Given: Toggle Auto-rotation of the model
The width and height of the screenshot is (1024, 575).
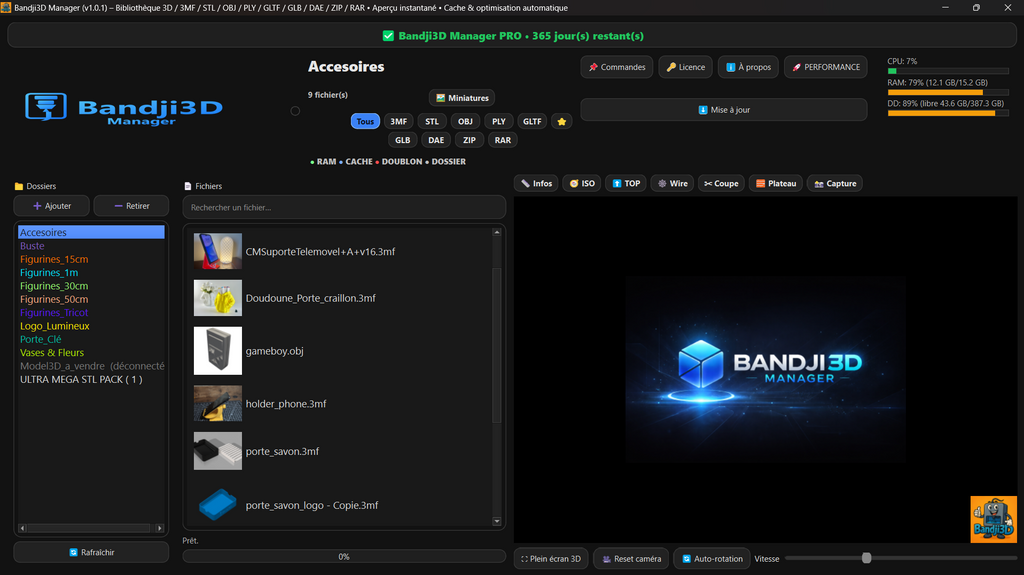Looking at the screenshot, I should point(712,559).
